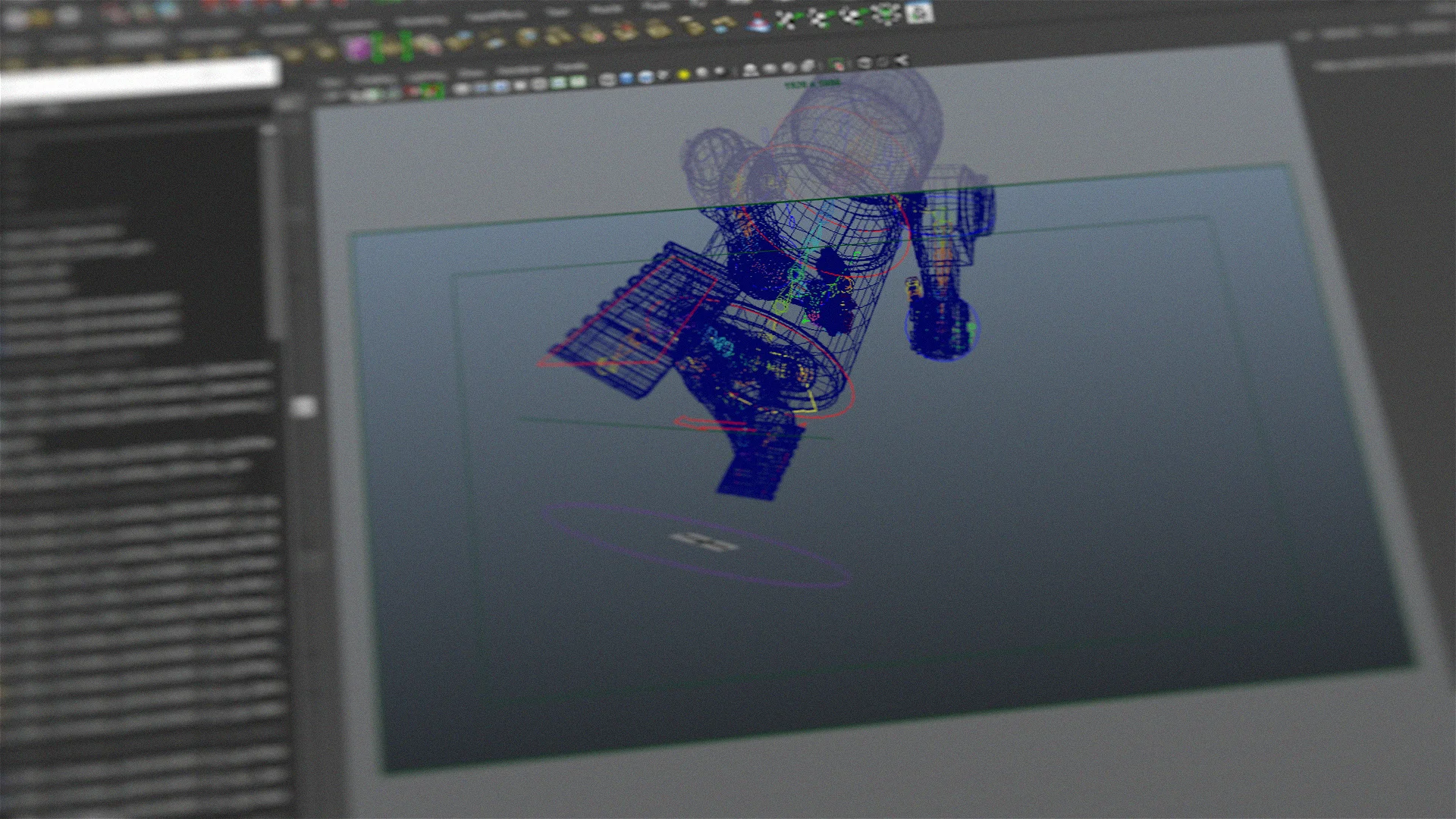The image size is (1456, 819).
Task: Click the yellow light bulb icon in the viewport toolbar
Action: click(x=682, y=74)
